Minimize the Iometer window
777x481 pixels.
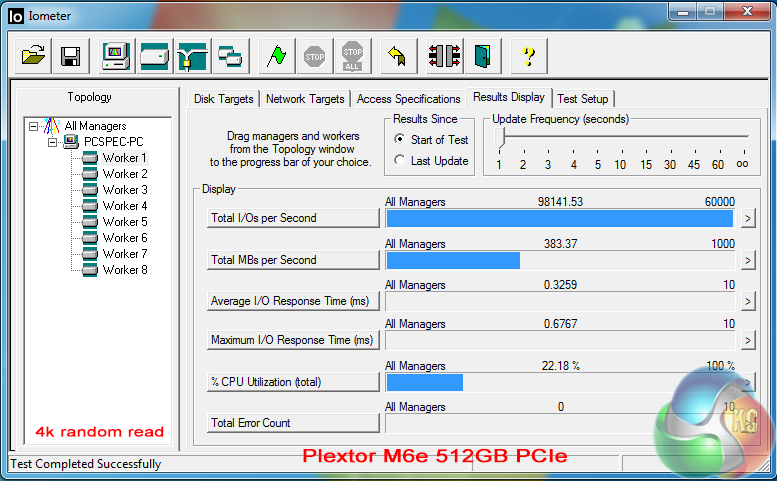[683, 11]
